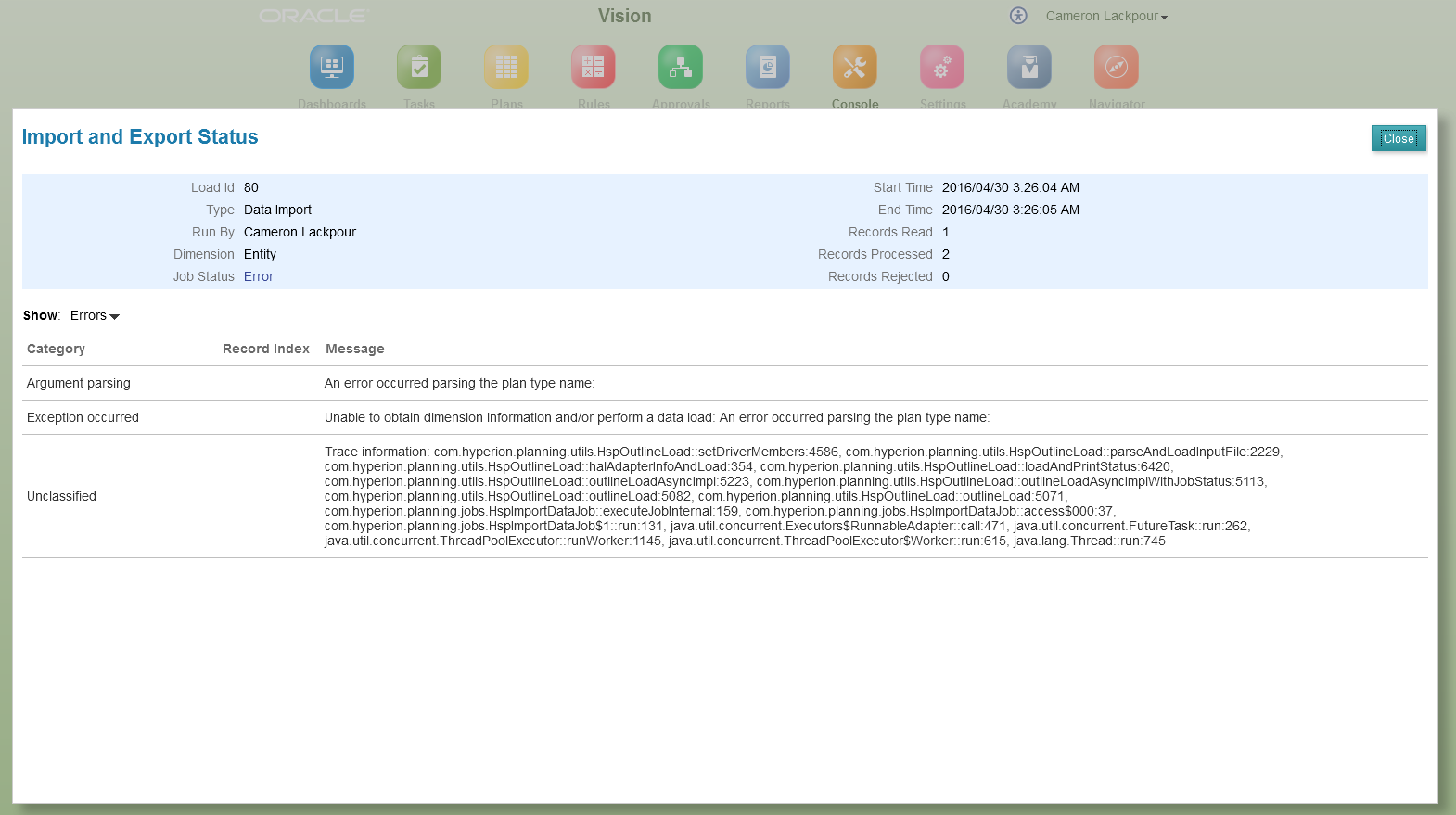Screen dimensions: 1456x815
Task: Select the Argument parsing row
Action: point(725,383)
